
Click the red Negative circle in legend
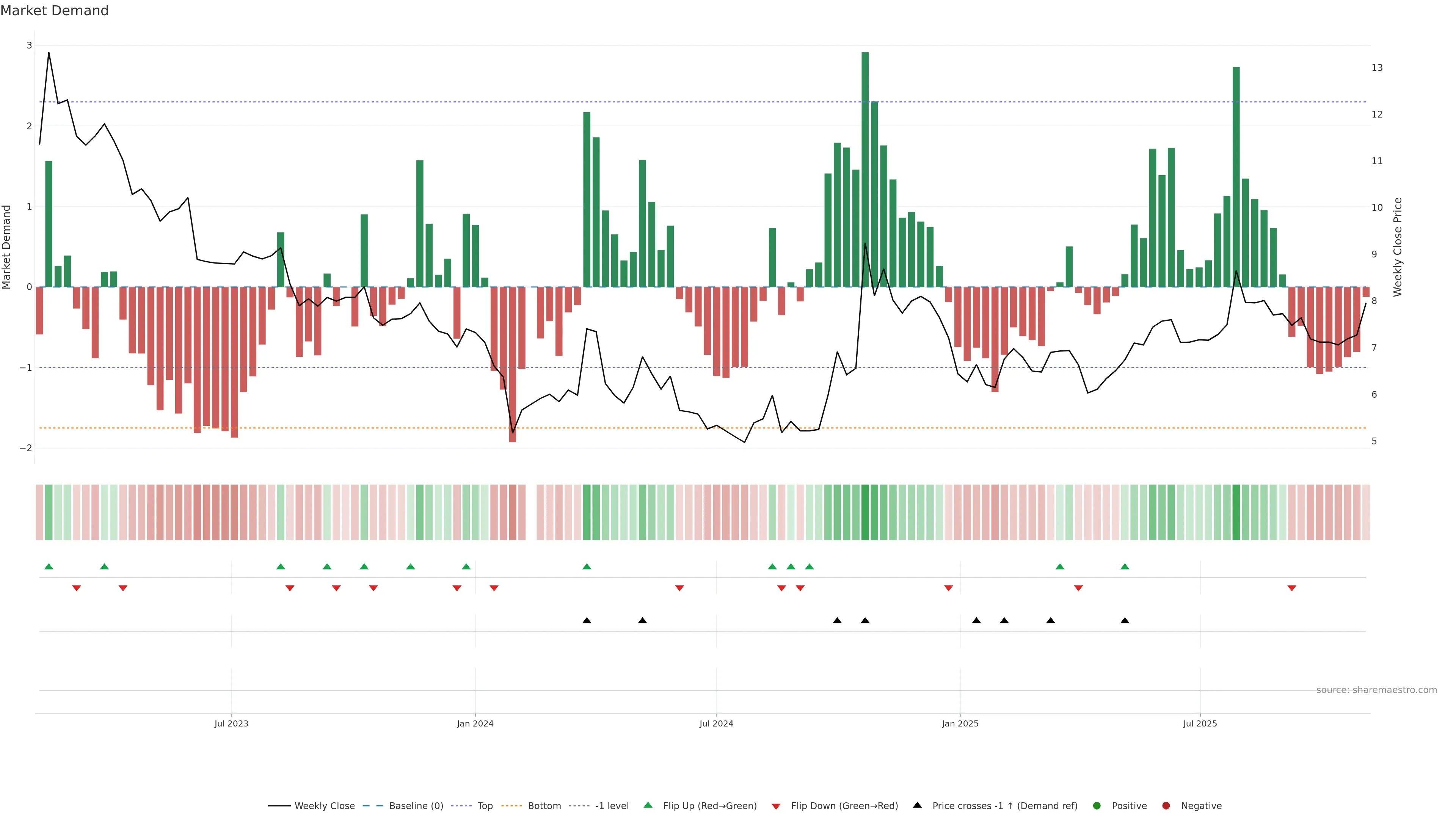tap(1166, 805)
